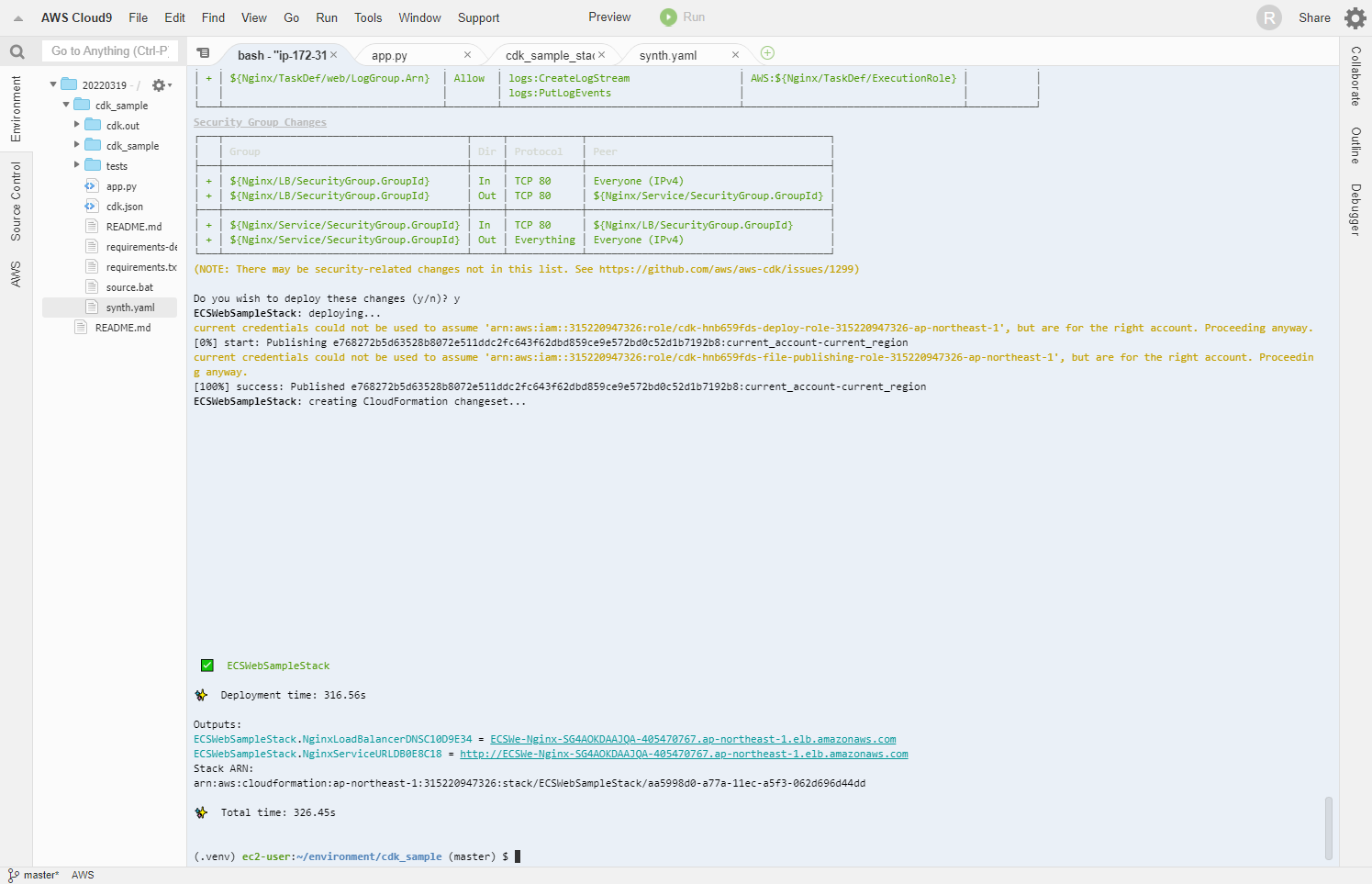Collapse the 20220319 root folder
Viewport: 1372px width, 884px height.
click(x=53, y=84)
